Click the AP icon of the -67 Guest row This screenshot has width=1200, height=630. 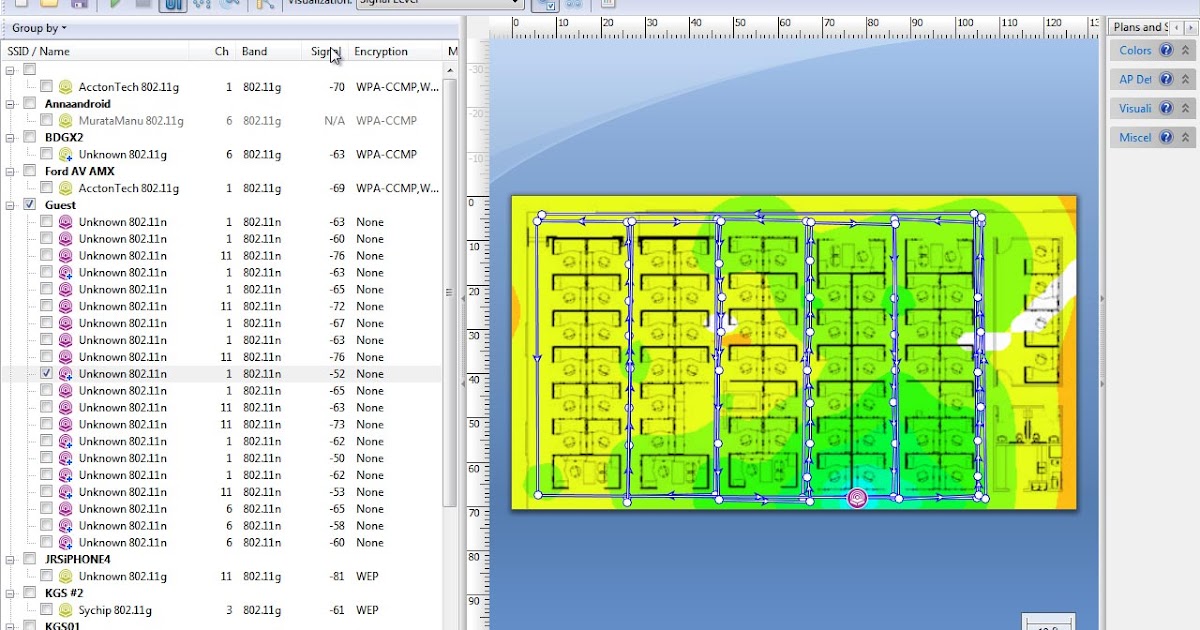66,323
